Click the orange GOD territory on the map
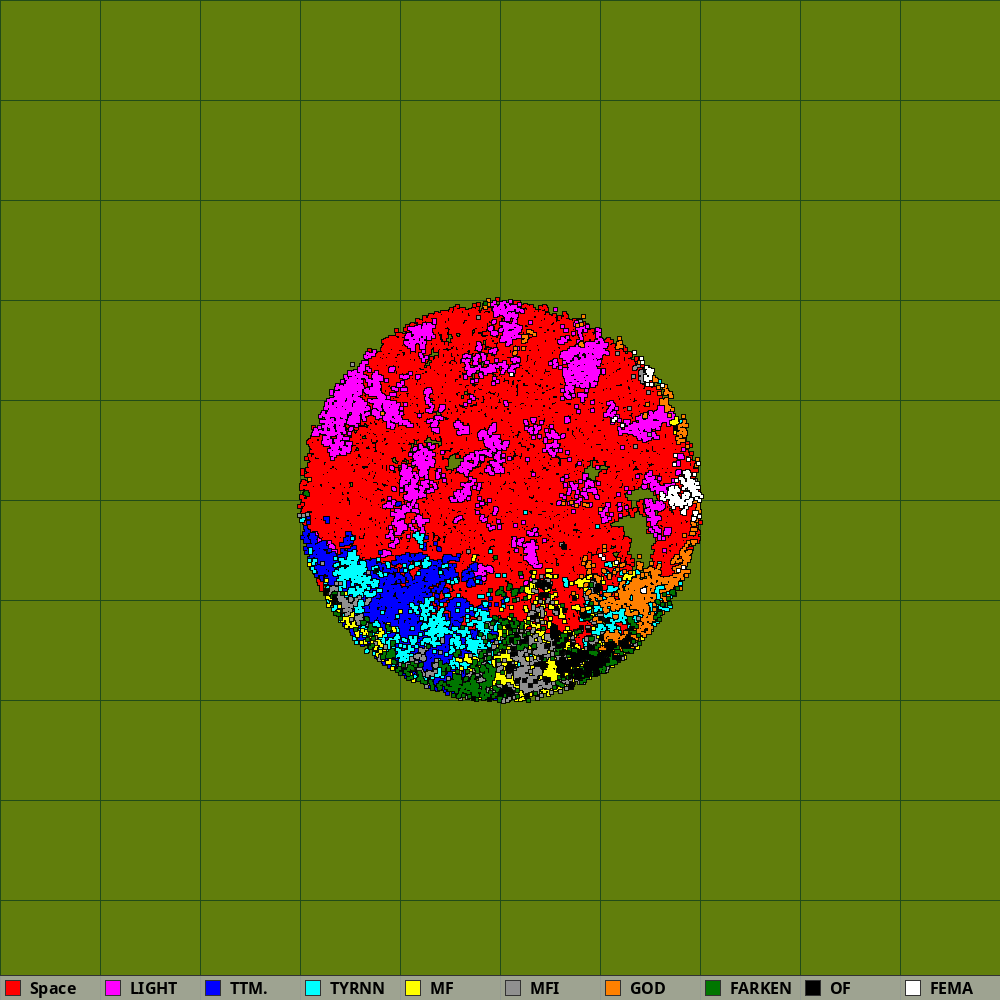Screen dimensions: 1000x1000 [x=636, y=593]
